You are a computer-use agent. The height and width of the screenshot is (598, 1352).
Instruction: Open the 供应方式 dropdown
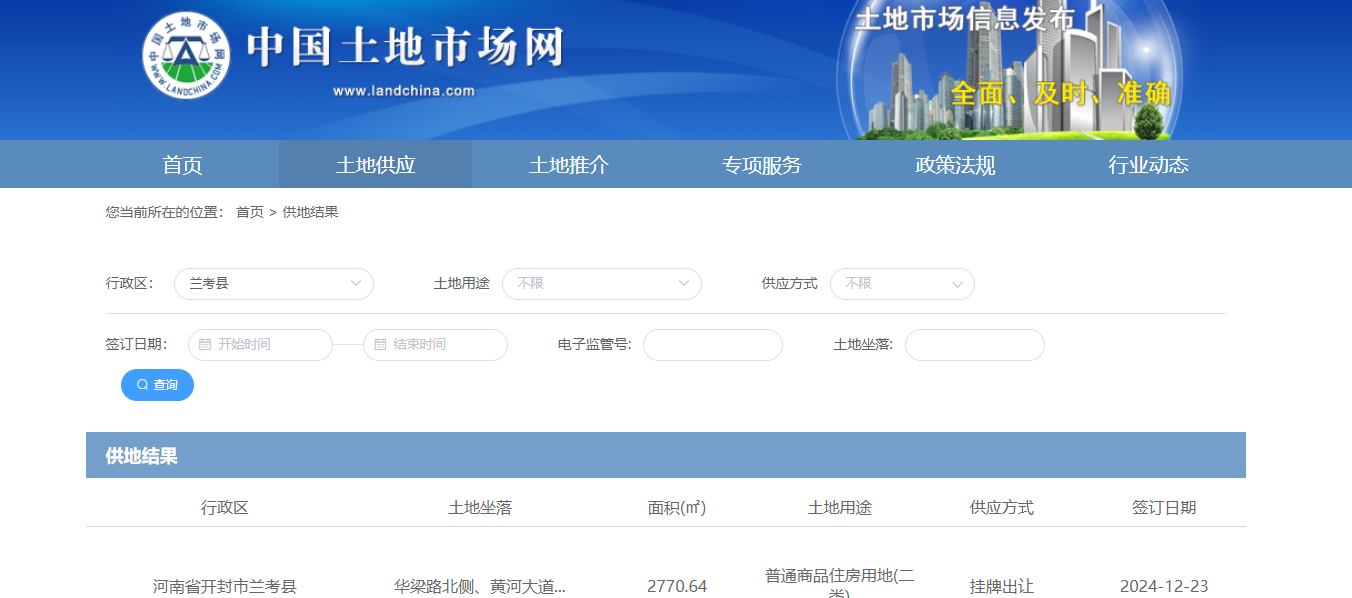901,284
